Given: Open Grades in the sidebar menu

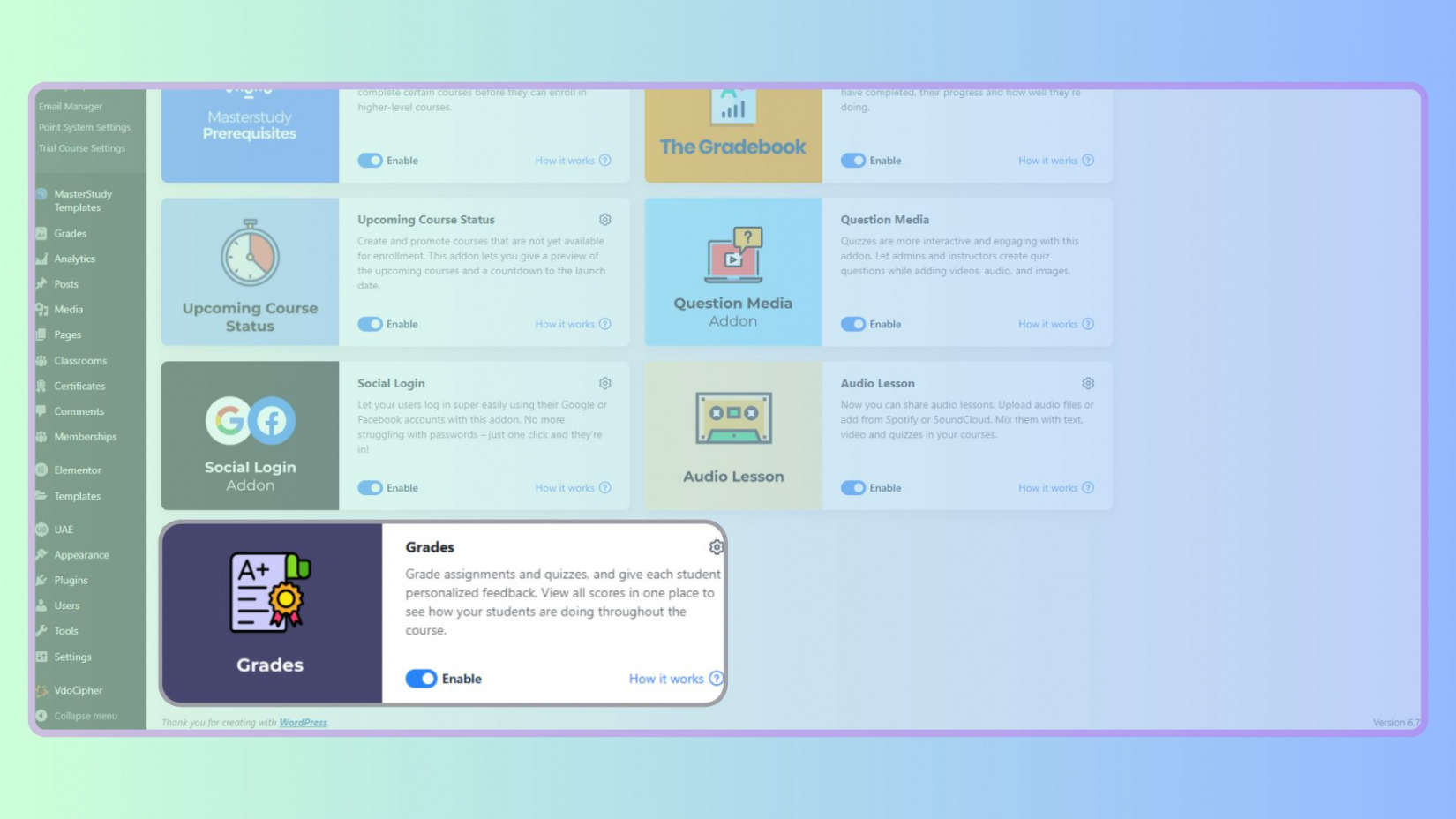Looking at the screenshot, I should click(70, 234).
